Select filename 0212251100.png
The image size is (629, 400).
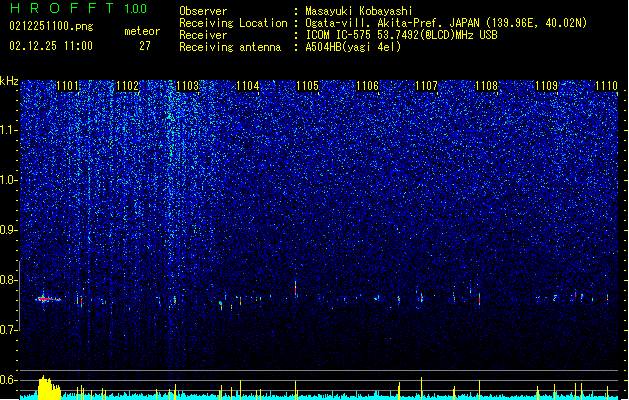point(51,26)
